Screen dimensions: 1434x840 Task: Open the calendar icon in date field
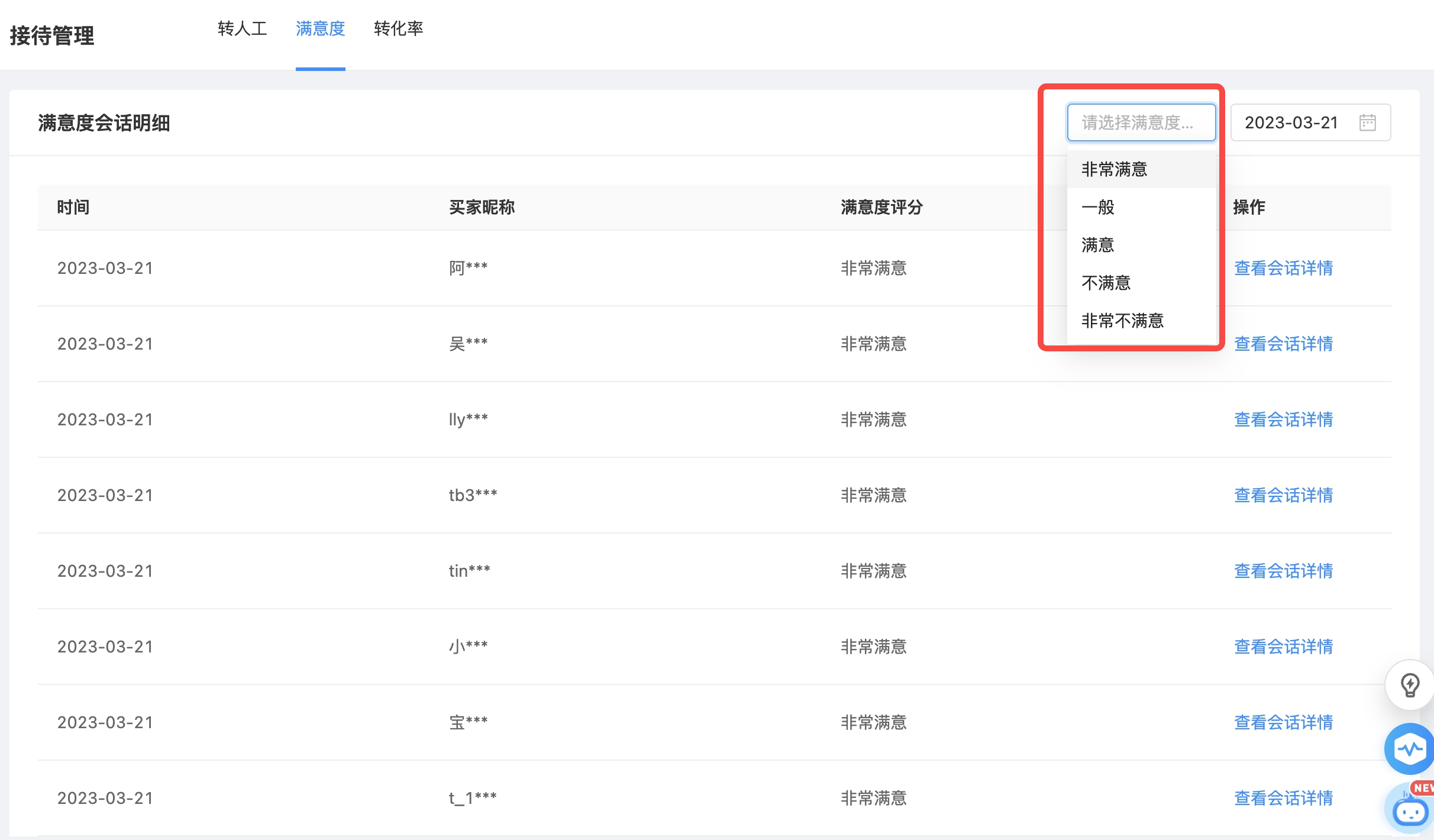[x=1367, y=122]
